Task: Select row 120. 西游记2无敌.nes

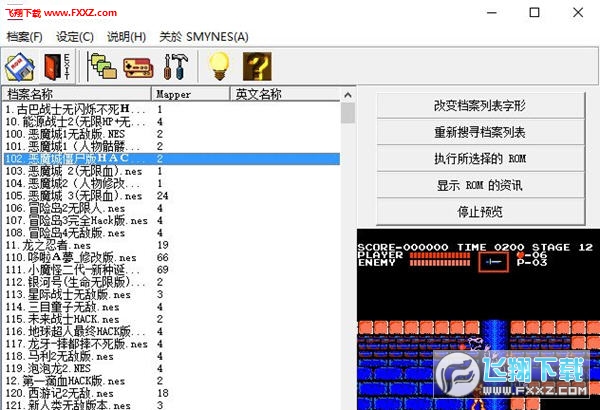Action: [171, 393]
